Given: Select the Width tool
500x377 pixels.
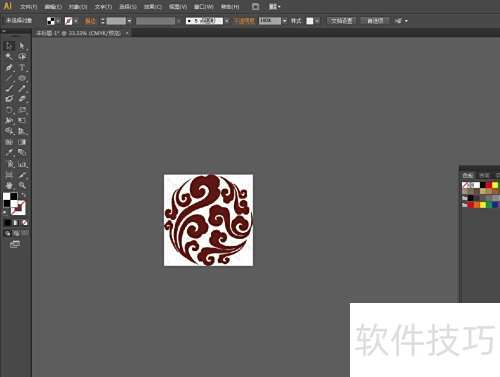Looking at the screenshot, I should [9, 120].
